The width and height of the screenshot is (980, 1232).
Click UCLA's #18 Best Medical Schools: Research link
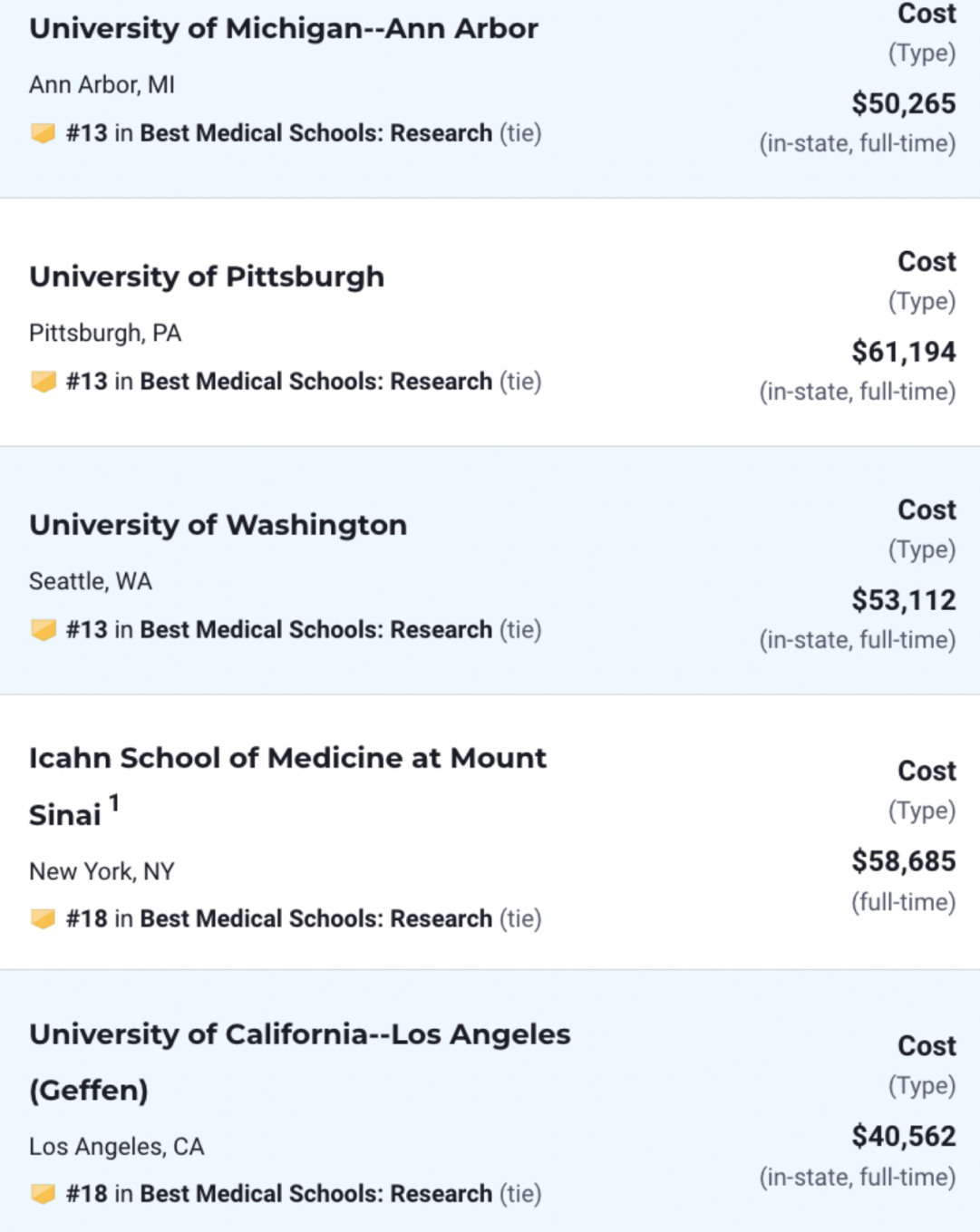(315, 1194)
